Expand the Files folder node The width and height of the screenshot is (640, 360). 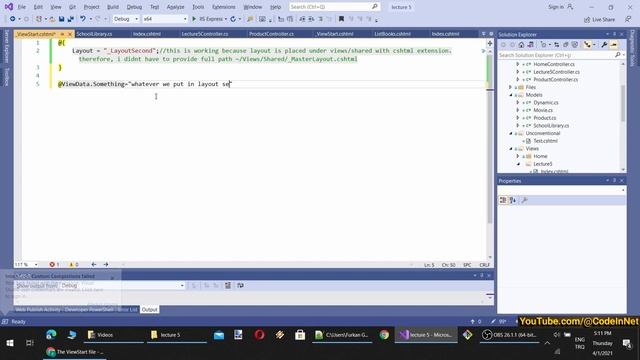click(x=510, y=87)
